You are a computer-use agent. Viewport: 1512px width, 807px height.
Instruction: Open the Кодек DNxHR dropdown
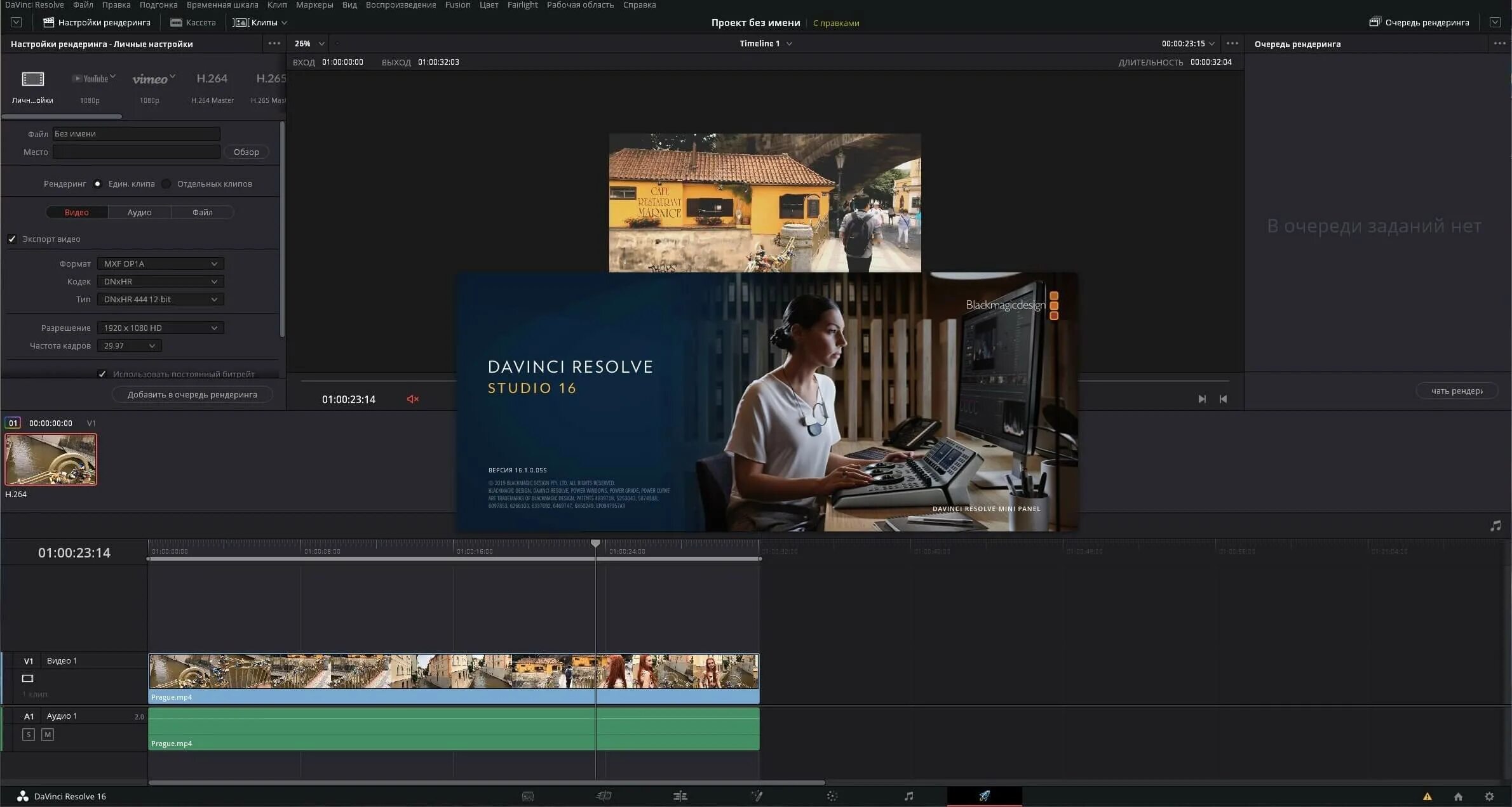(x=160, y=281)
